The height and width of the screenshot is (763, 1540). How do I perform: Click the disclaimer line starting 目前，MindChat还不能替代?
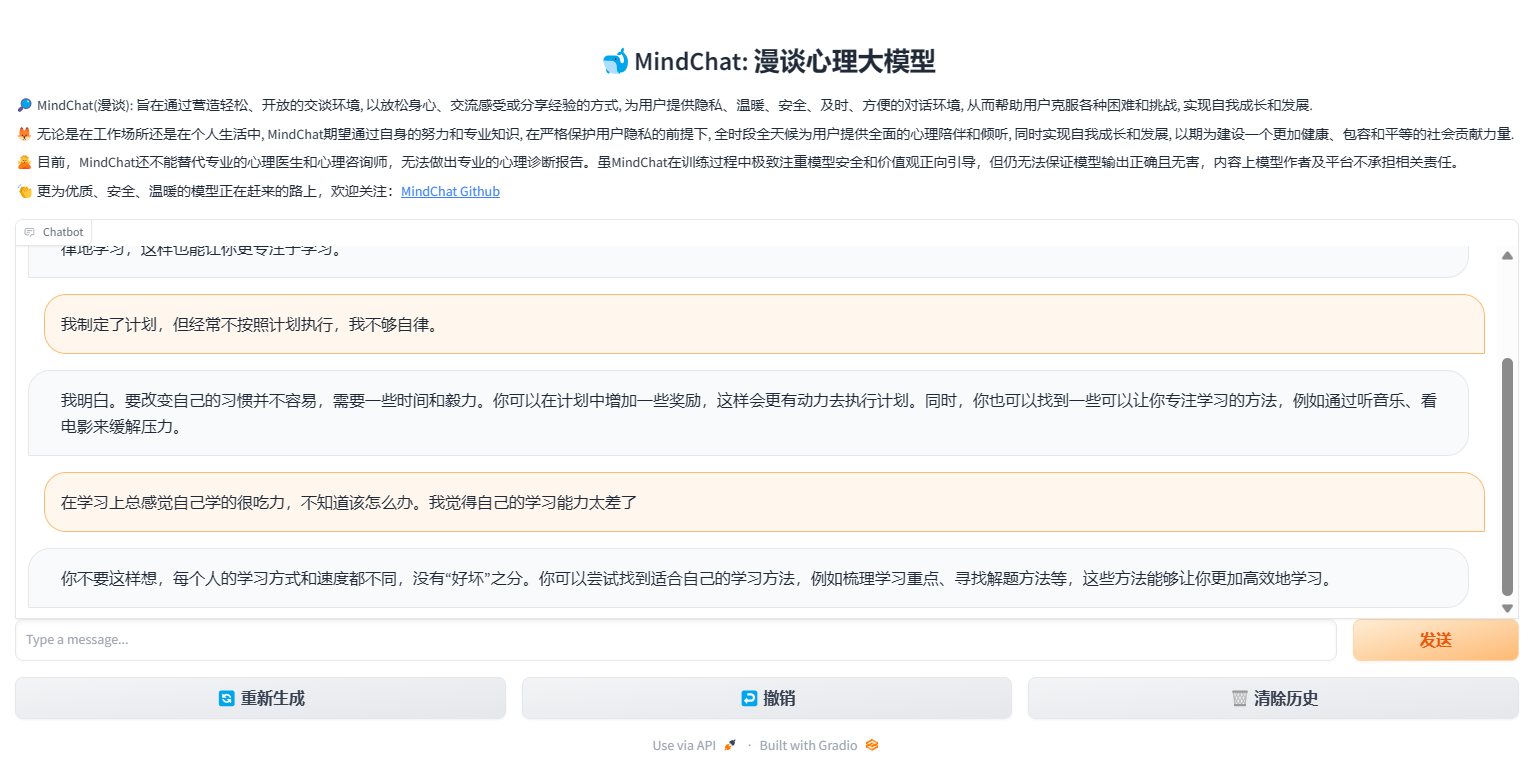tap(747, 162)
